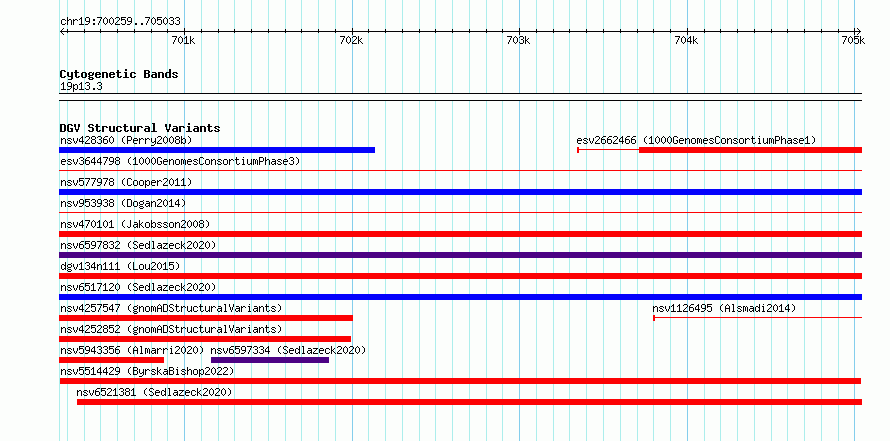
Task: Click purple bar under nsv6597832
Action: tap(460, 255)
